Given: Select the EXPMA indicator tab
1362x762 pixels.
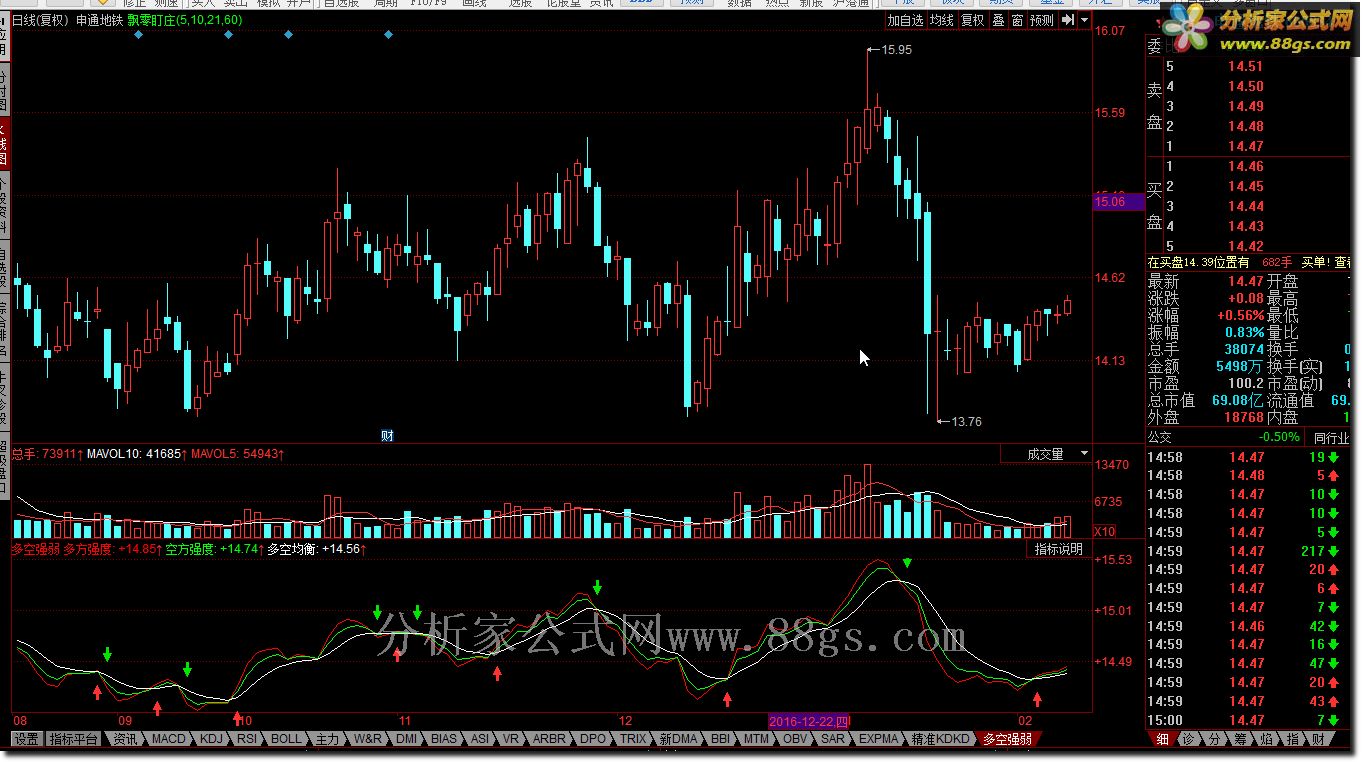Looking at the screenshot, I should [x=879, y=739].
